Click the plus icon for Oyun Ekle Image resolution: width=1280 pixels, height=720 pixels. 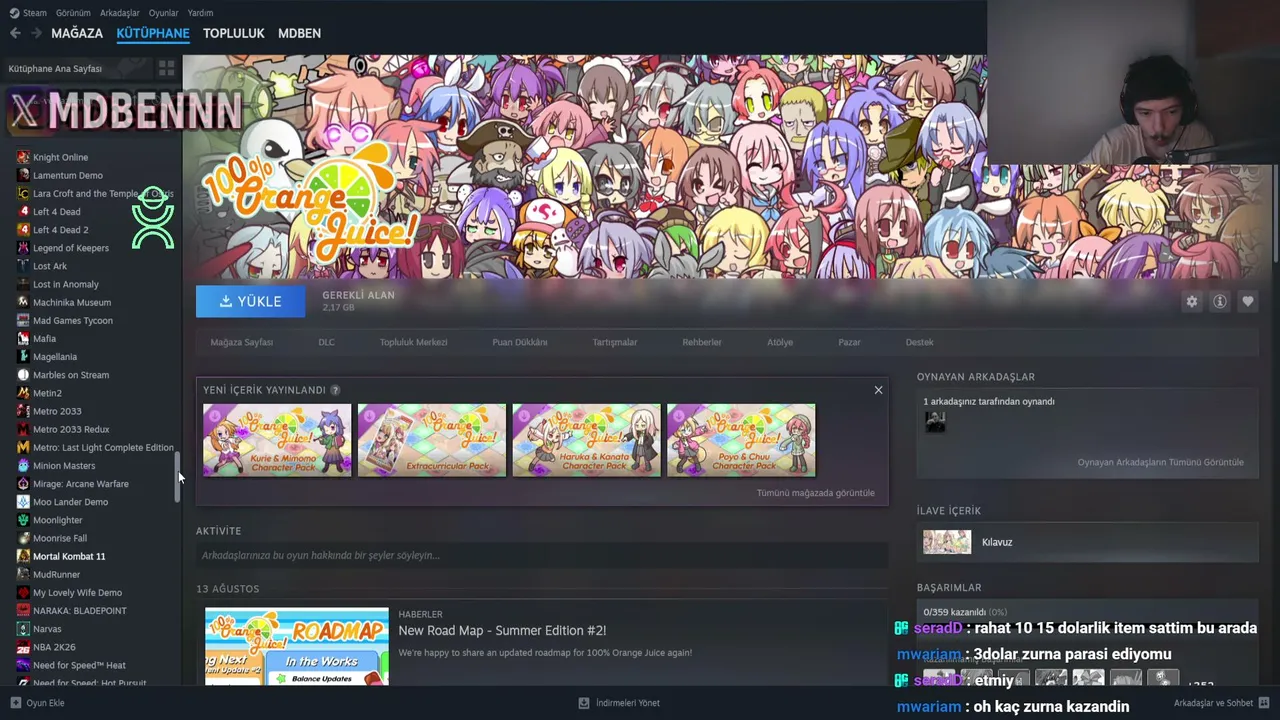pyautogui.click(x=15, y=703)
